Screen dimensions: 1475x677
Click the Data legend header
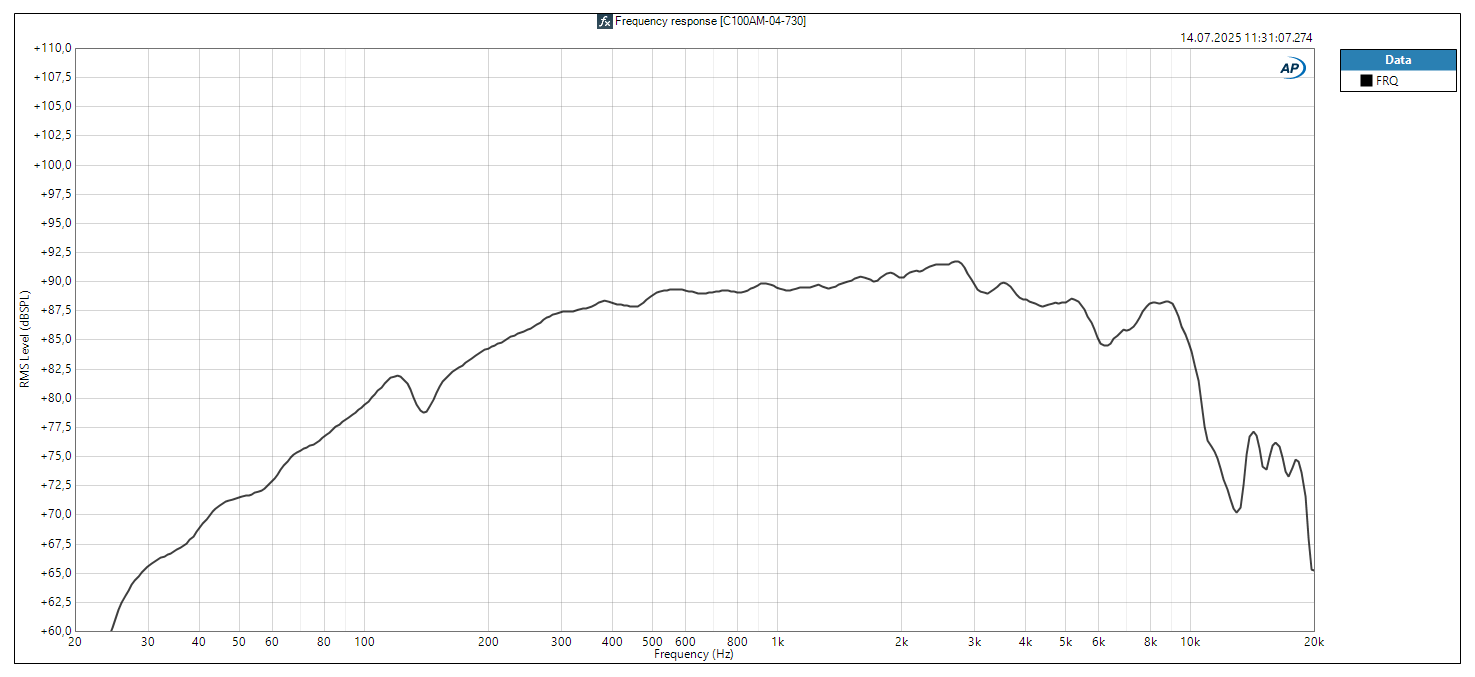[1398, 60]
